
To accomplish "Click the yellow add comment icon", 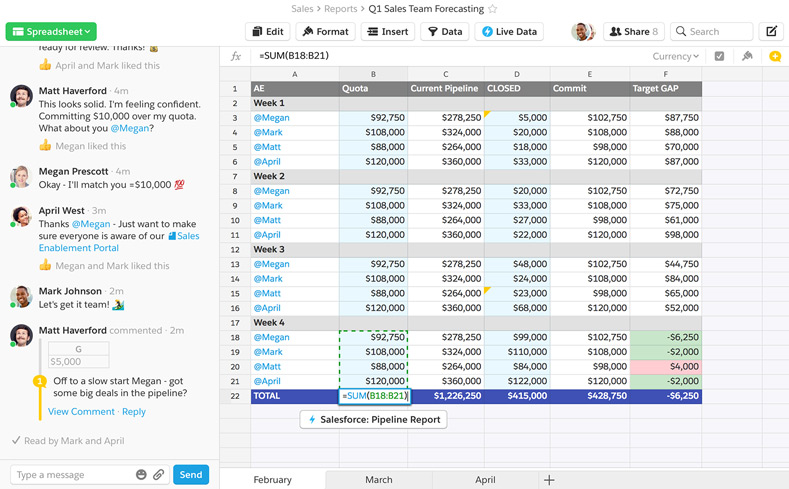I will click(774, 57).
